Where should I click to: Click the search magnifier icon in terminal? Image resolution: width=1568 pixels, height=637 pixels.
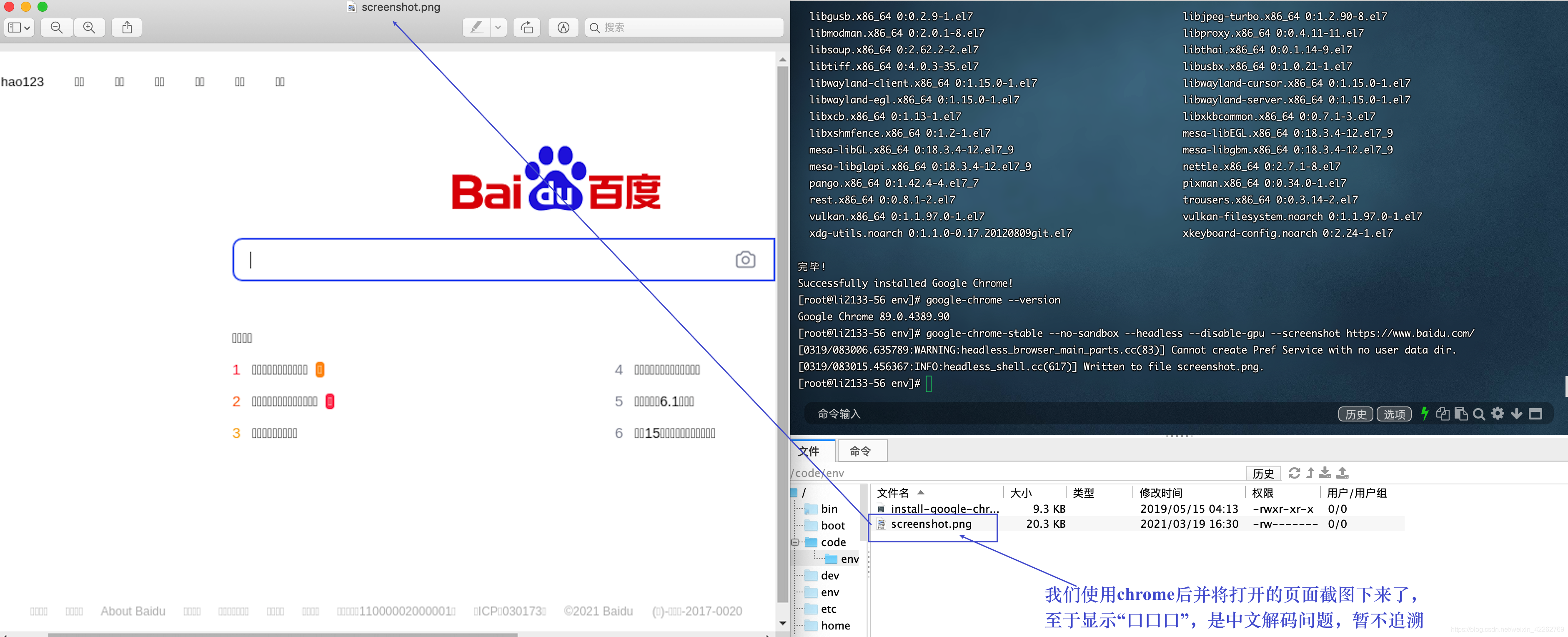click(x=1479, y=414)
